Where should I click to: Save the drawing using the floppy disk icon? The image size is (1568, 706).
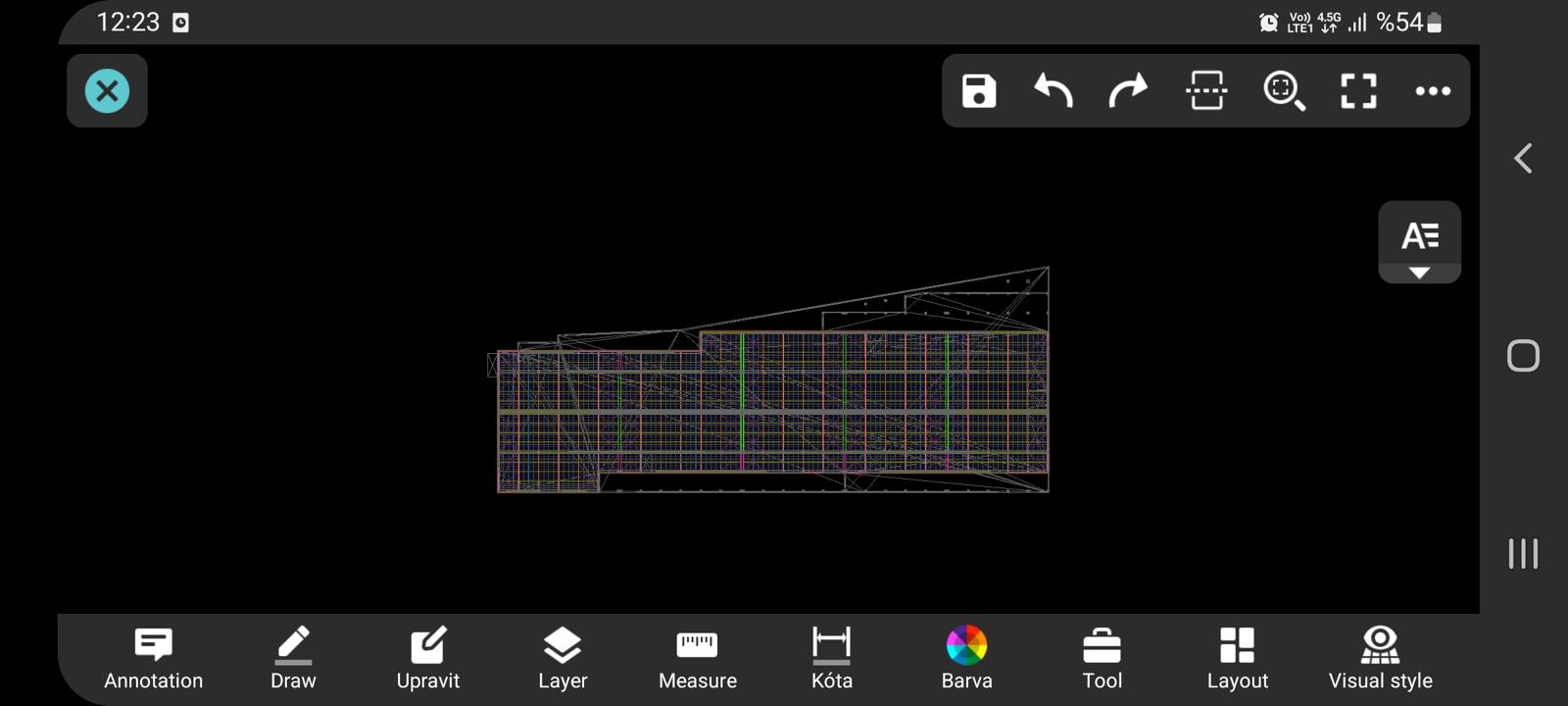pos(978,91)
